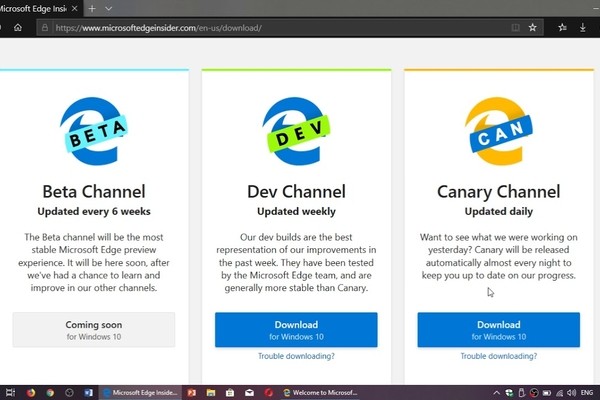Open the Favorites hub icon
Viewport: 600px width, 400px height.
[562, 28]
